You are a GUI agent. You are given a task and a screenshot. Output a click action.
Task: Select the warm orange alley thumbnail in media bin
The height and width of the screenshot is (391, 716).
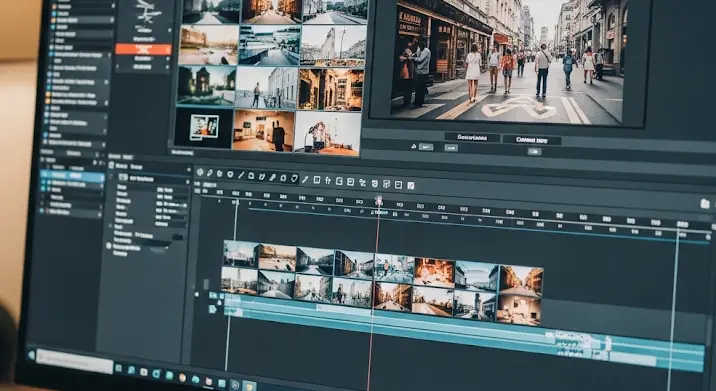331,90
